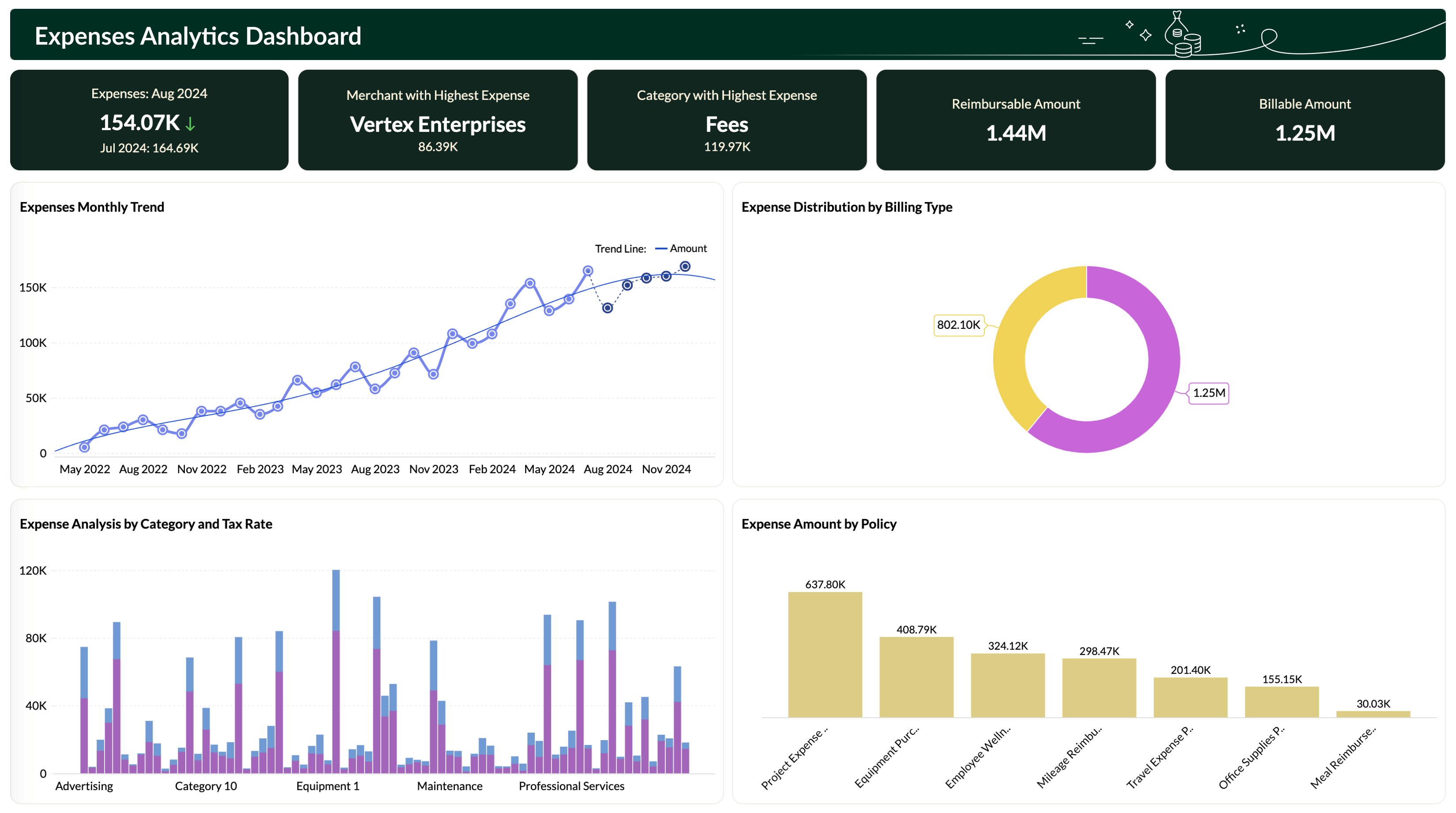Click the Expenses Analytics Dashboard header title

tap(198, 36)
